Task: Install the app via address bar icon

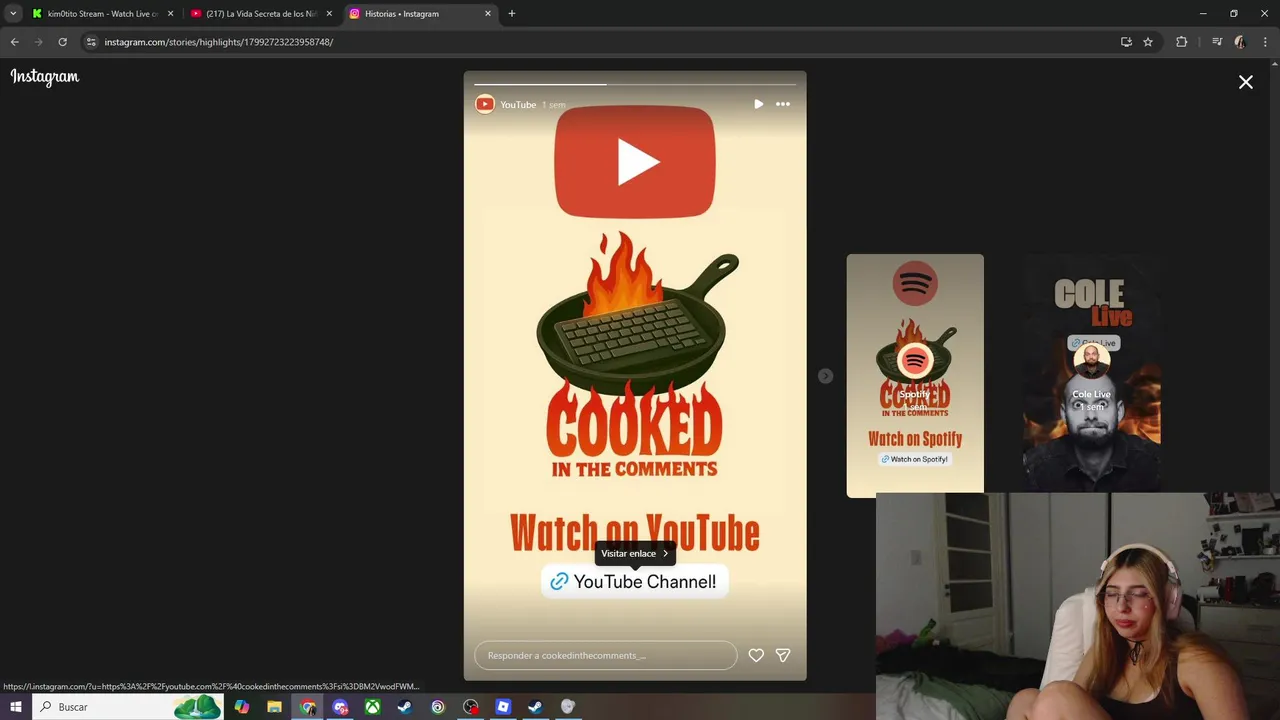Action: (1126, 42)
